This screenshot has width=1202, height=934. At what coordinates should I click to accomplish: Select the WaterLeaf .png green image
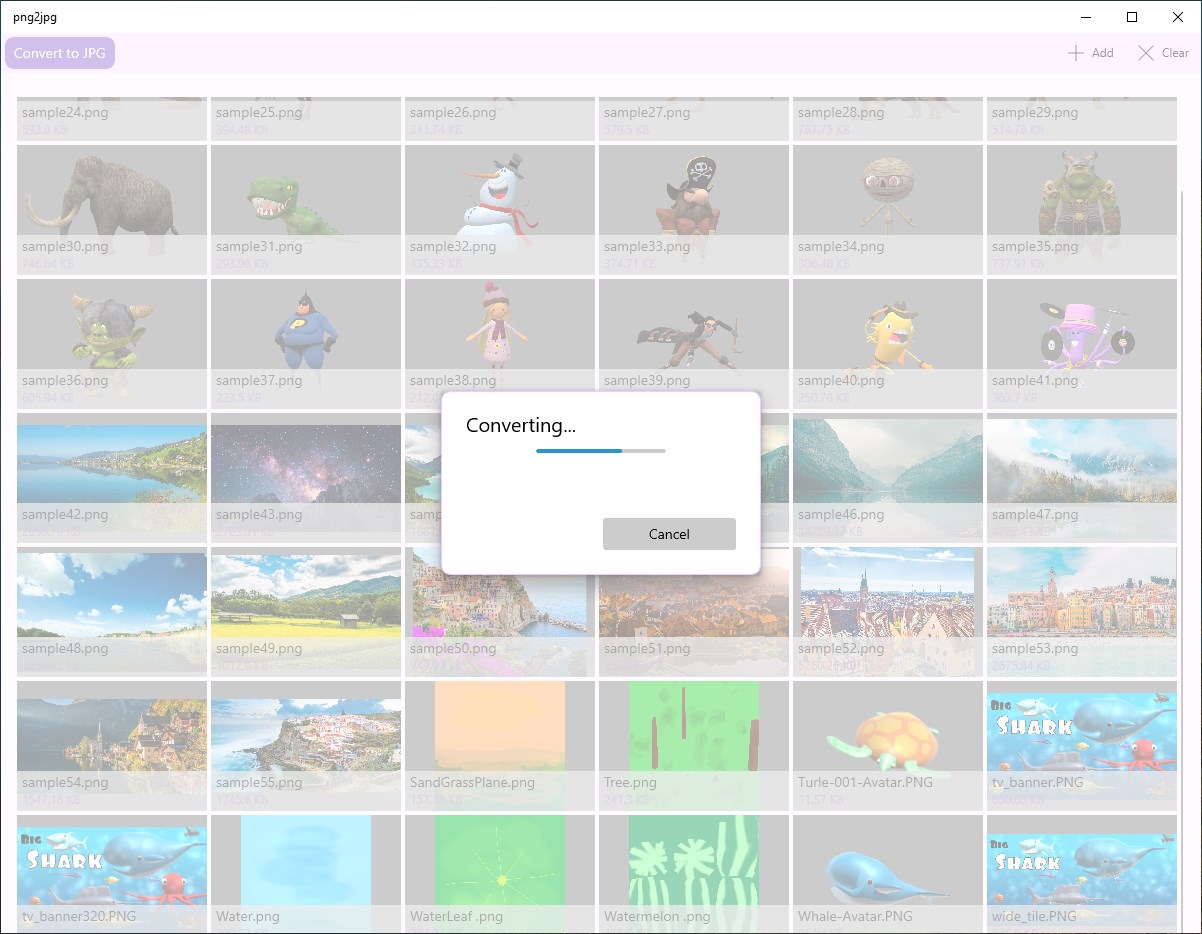coord(500,874)
